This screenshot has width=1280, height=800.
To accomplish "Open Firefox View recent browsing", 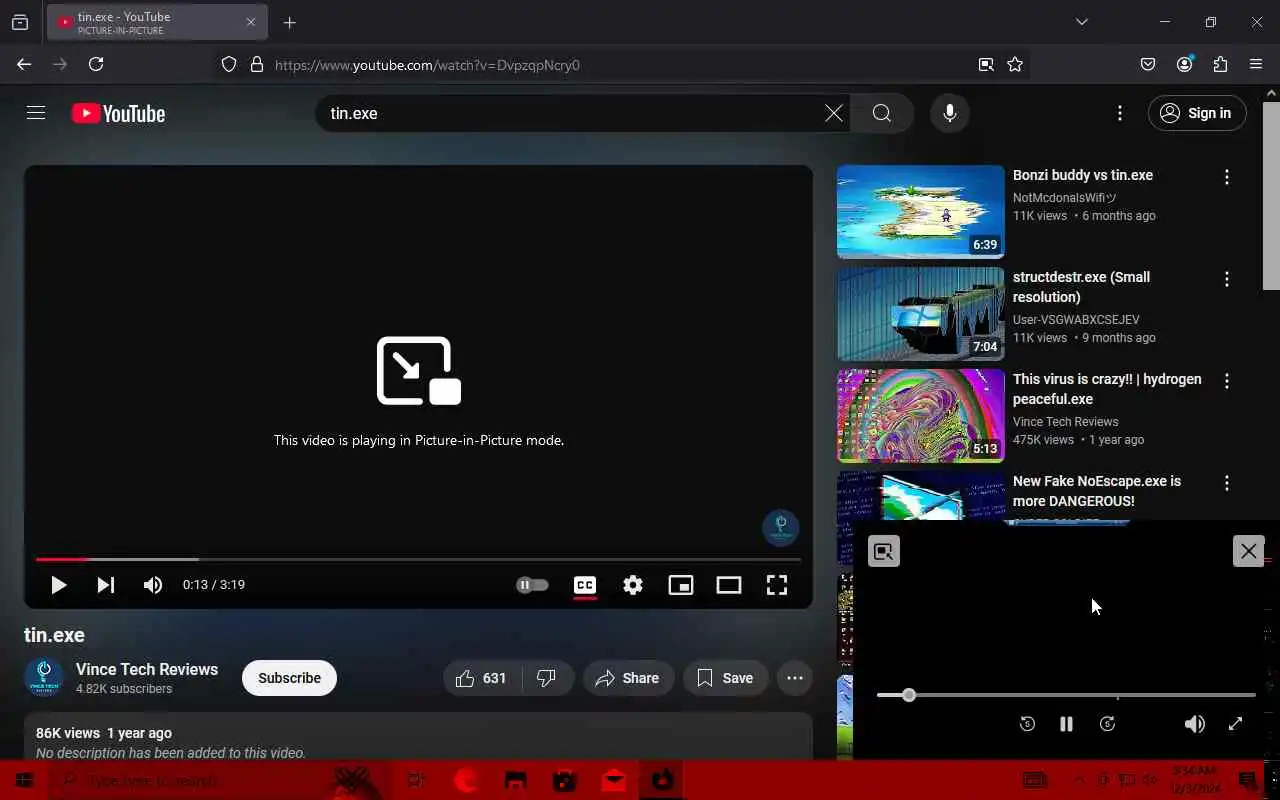I will [x=20, y=22].
